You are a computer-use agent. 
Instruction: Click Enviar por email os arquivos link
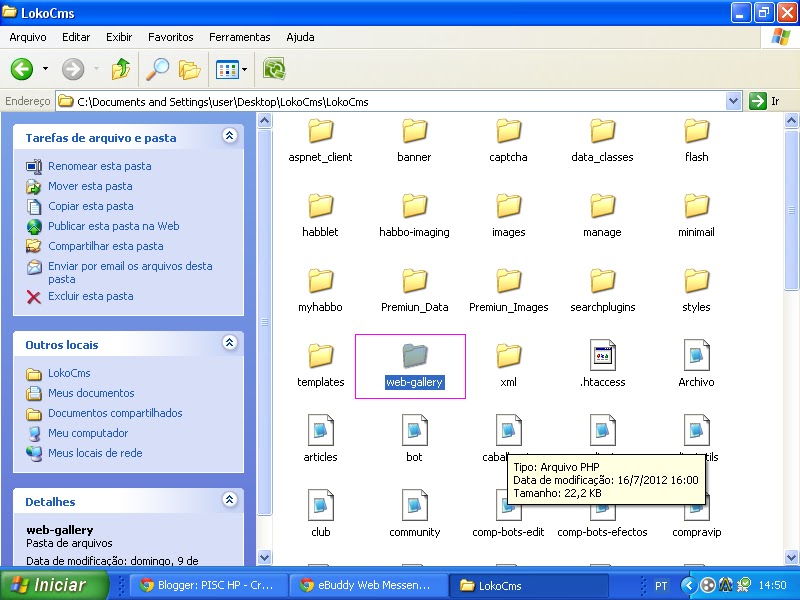tap(130, 272)
